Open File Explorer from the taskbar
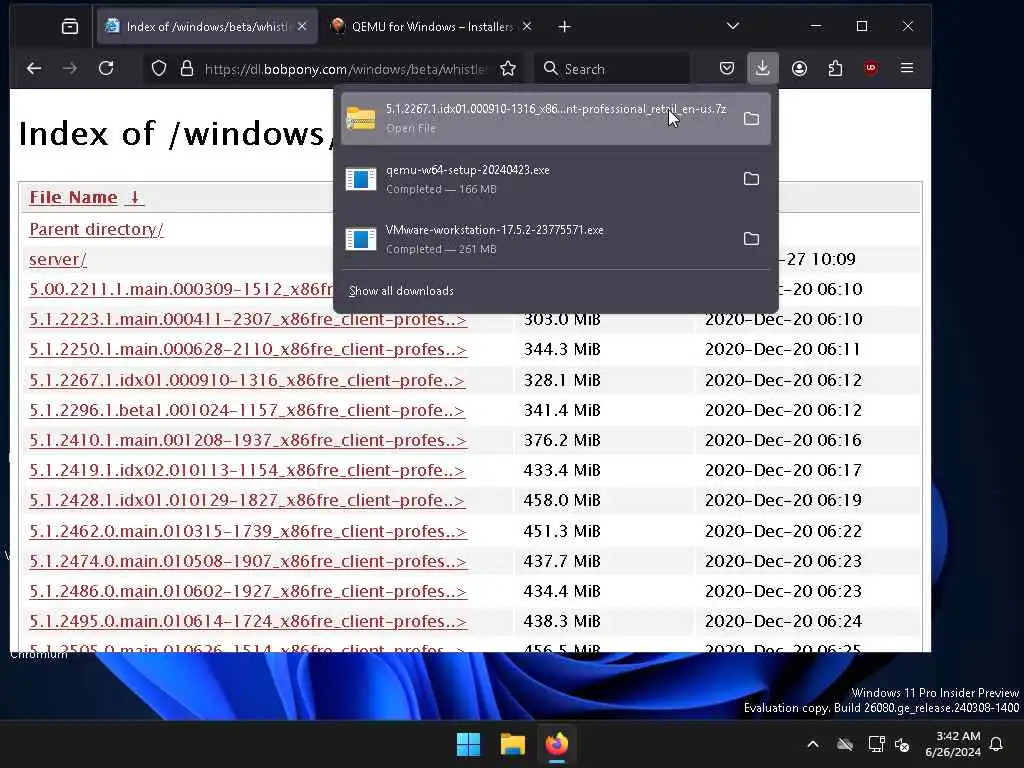 tap(513, 744)
